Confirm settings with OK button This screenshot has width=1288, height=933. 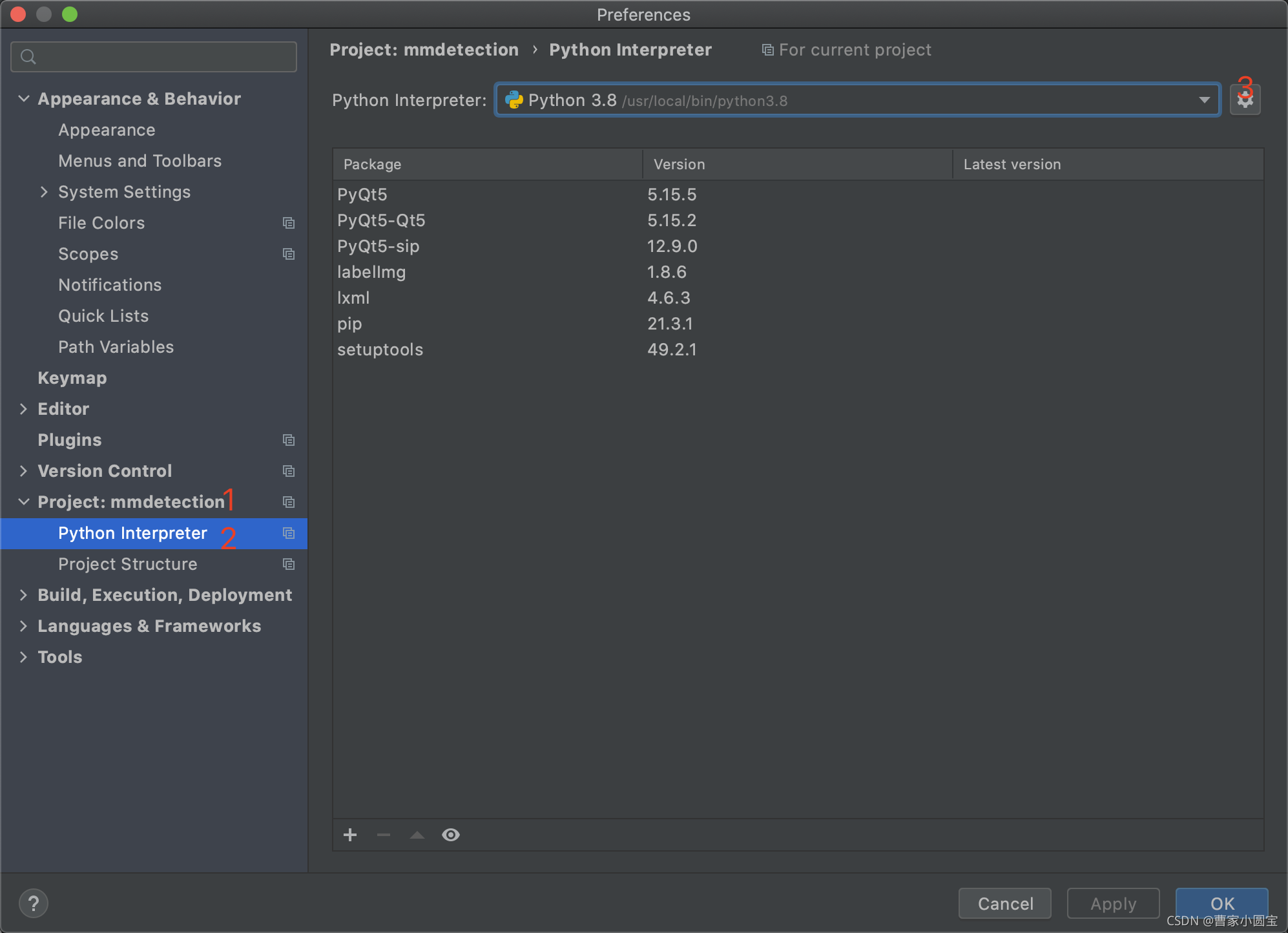[1221, 903]
